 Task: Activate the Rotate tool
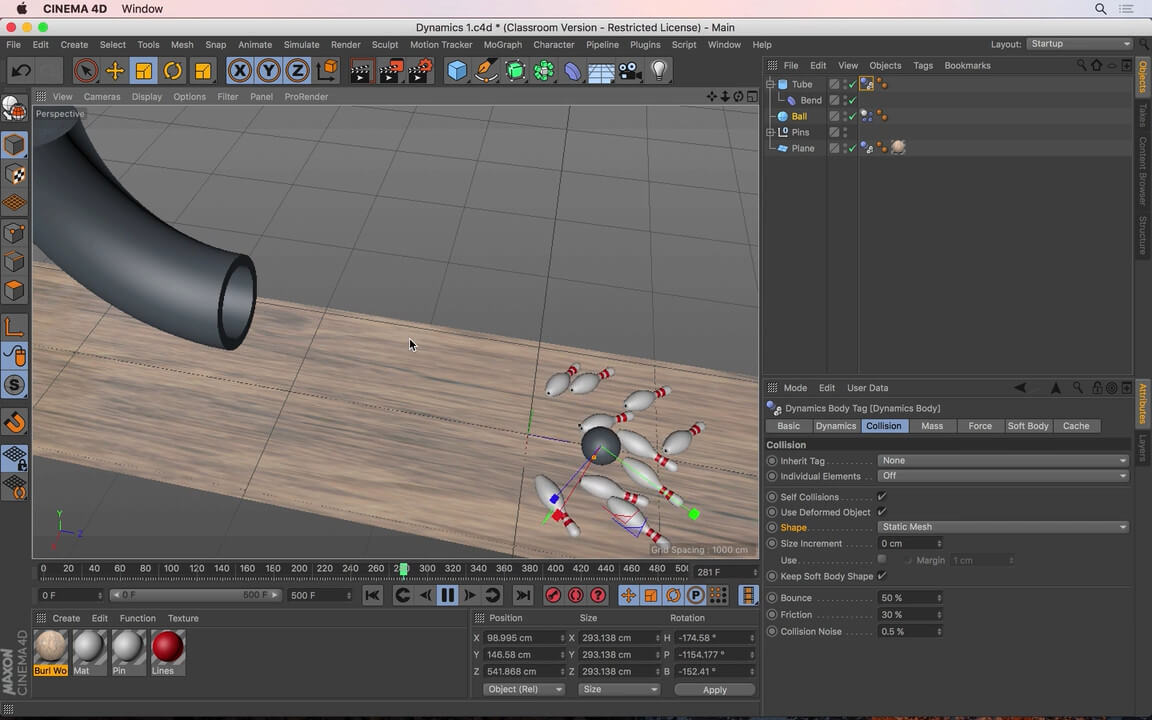[172, 70]
